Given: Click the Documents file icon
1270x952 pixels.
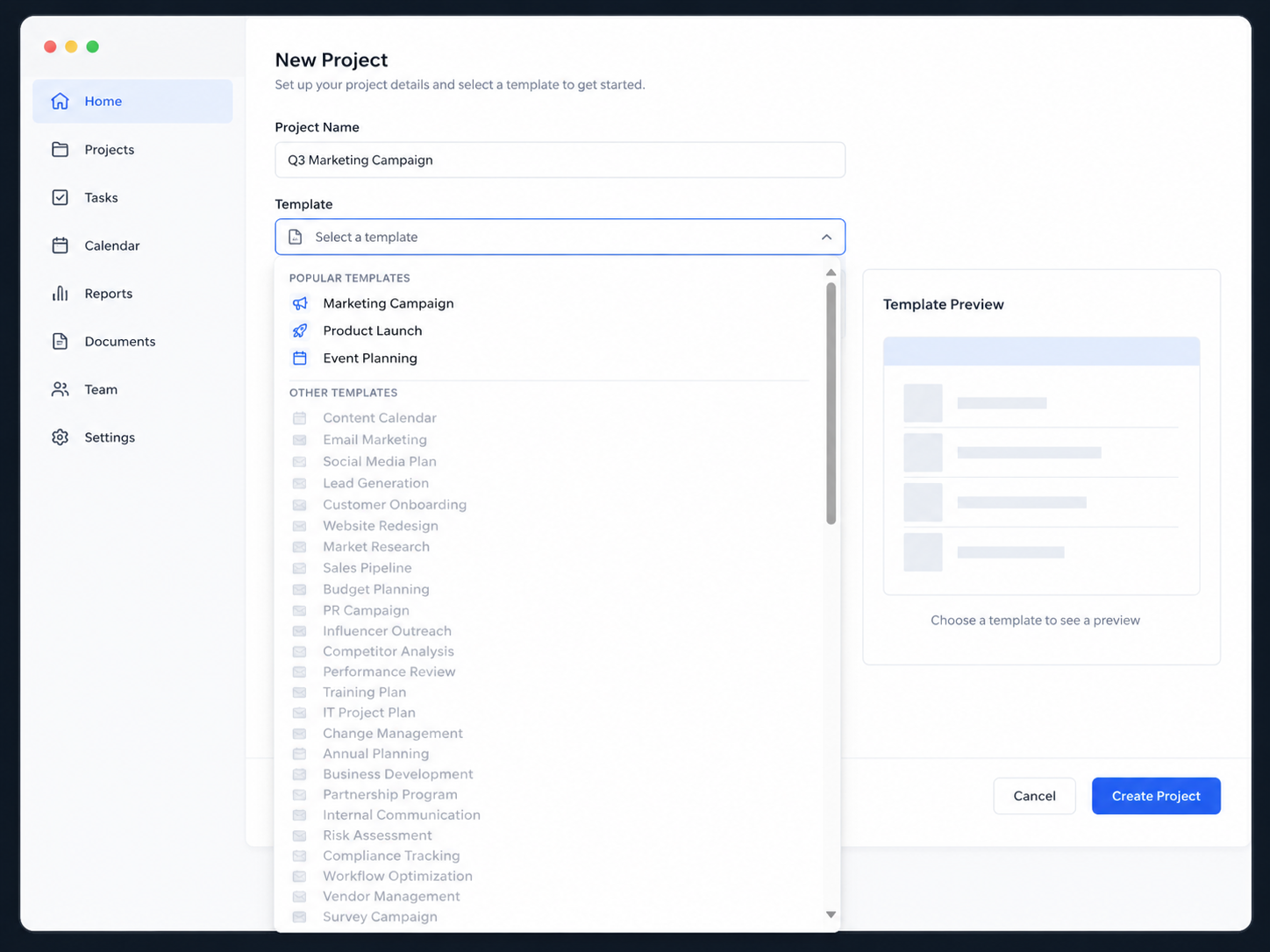Looking at the screenshot, I should click(x=60, y=341).
